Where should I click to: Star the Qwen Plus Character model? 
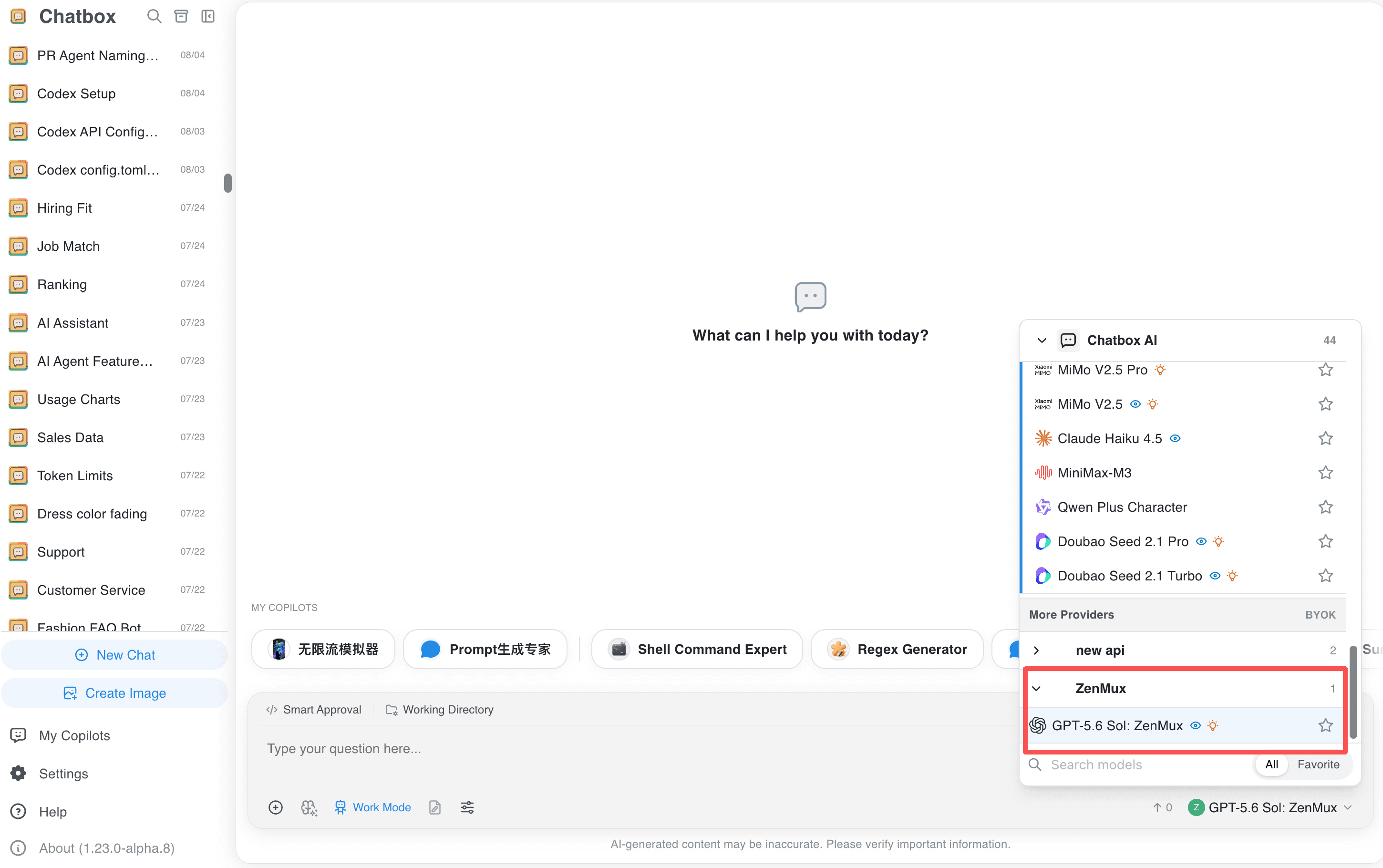[1325, 507]
